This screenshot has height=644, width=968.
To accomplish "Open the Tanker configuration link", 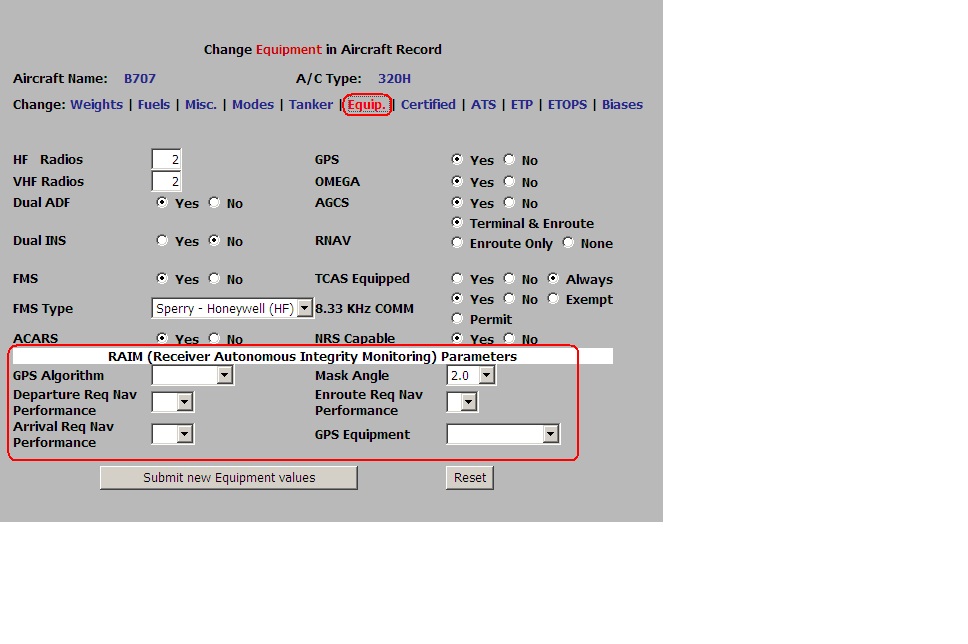I will pyautogui.click(x=311, y=104).
